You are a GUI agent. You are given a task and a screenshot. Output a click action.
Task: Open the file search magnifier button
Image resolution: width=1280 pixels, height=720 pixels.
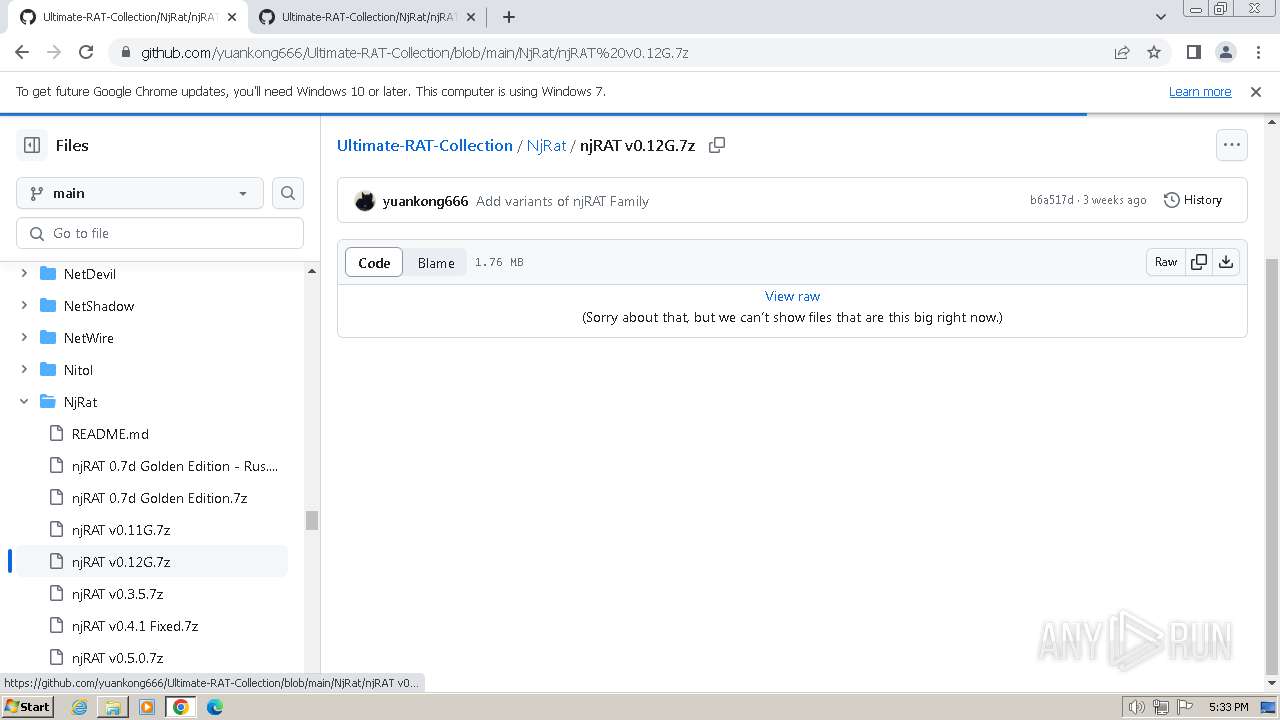pos(288,193)
